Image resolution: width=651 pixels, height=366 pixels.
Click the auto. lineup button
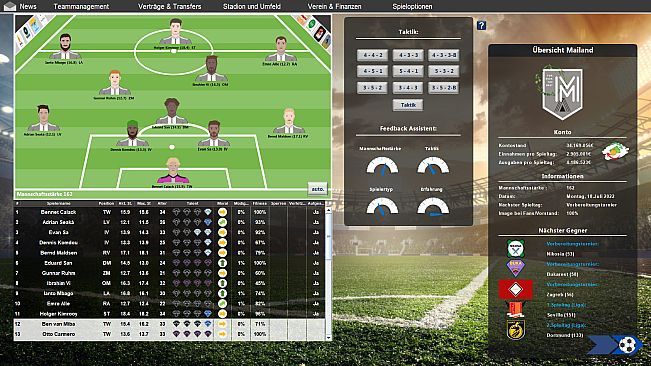click(x=318, y=189)
